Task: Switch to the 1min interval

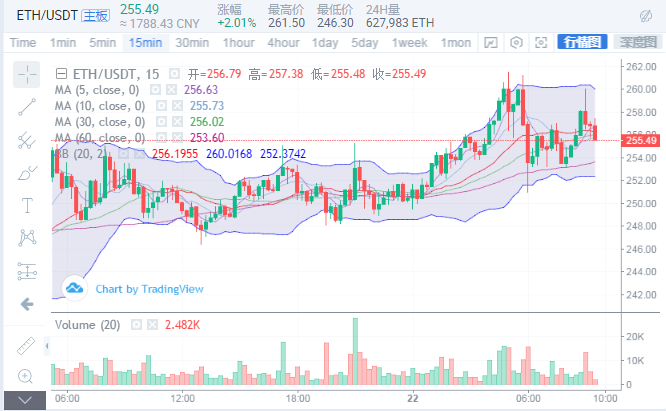Action: tap(63, 43)
